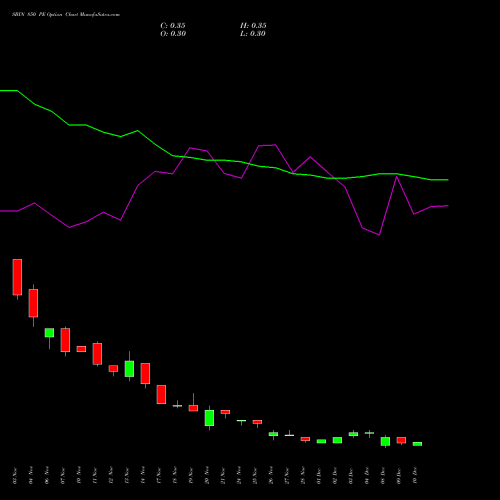Click the close value C: 0.35
500x500 pixels.
[173, 26]
